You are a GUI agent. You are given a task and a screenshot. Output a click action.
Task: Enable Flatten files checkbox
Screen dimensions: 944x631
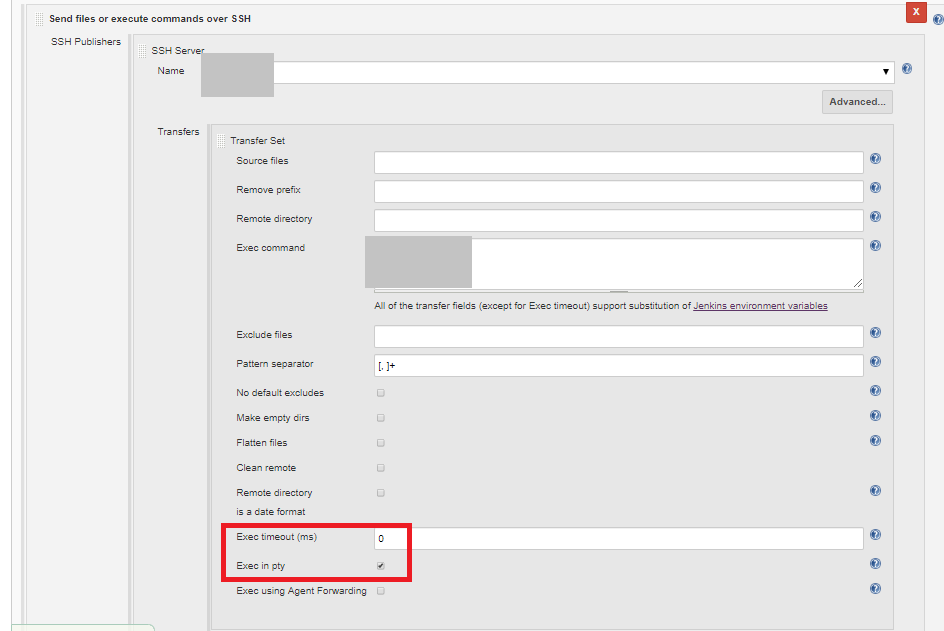(x=380, y=443)
